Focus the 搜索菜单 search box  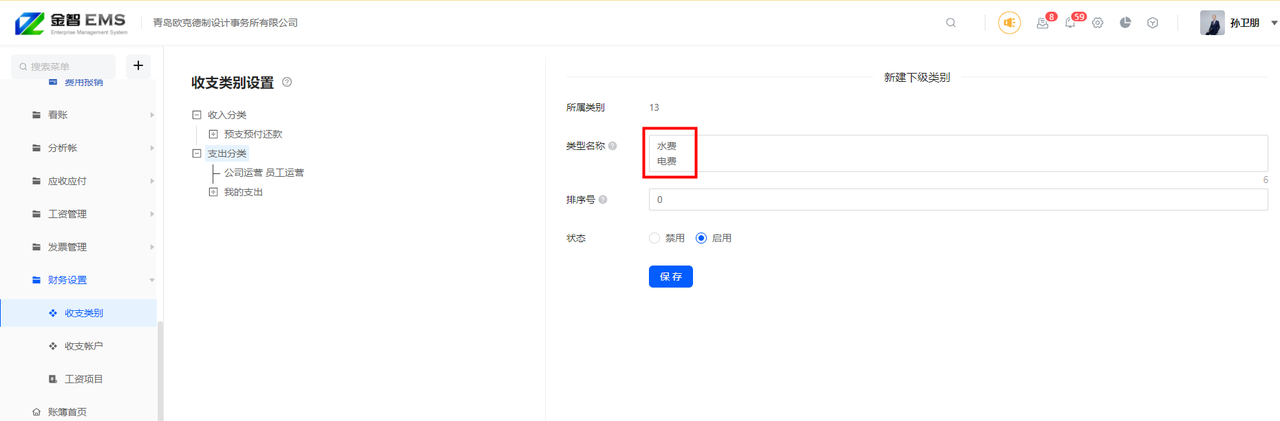pos(63,66)
